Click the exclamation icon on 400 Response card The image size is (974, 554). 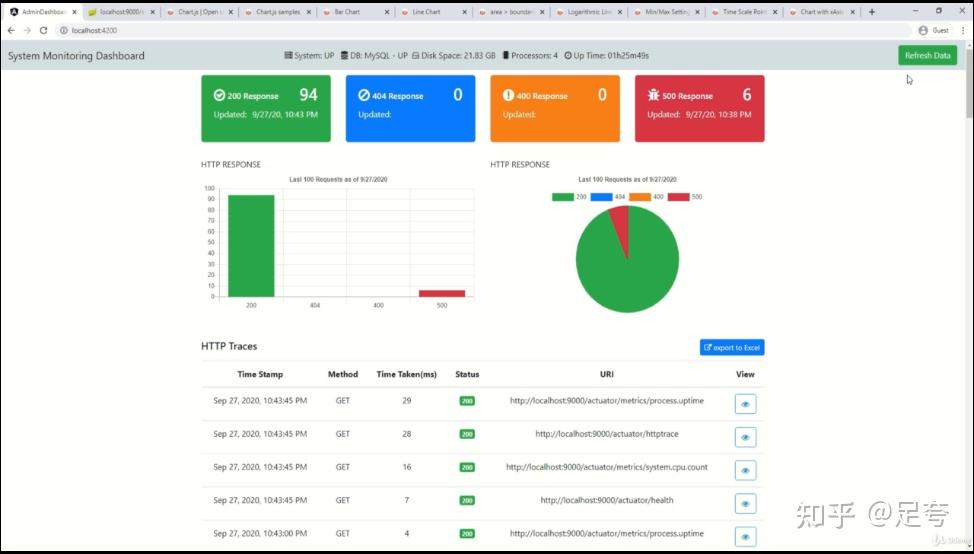(508, 95)
